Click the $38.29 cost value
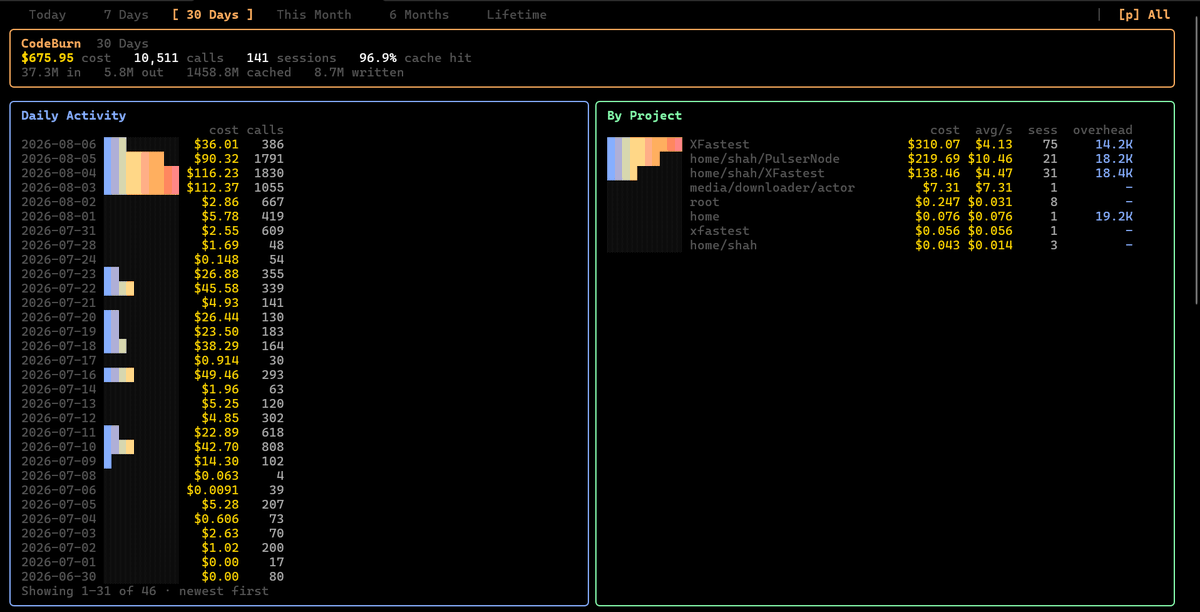Screen dimensions: 1200x612 216,346
